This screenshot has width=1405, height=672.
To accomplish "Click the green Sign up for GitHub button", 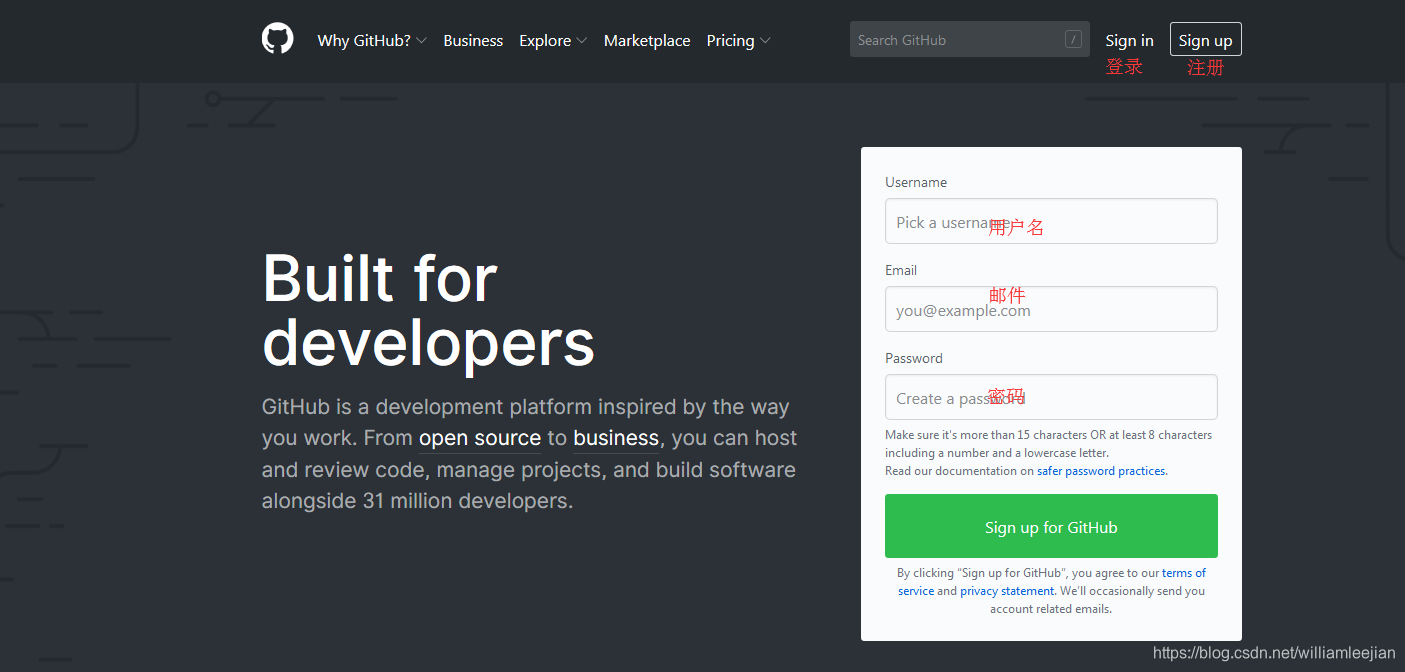I will click(x=1051, y=526).
